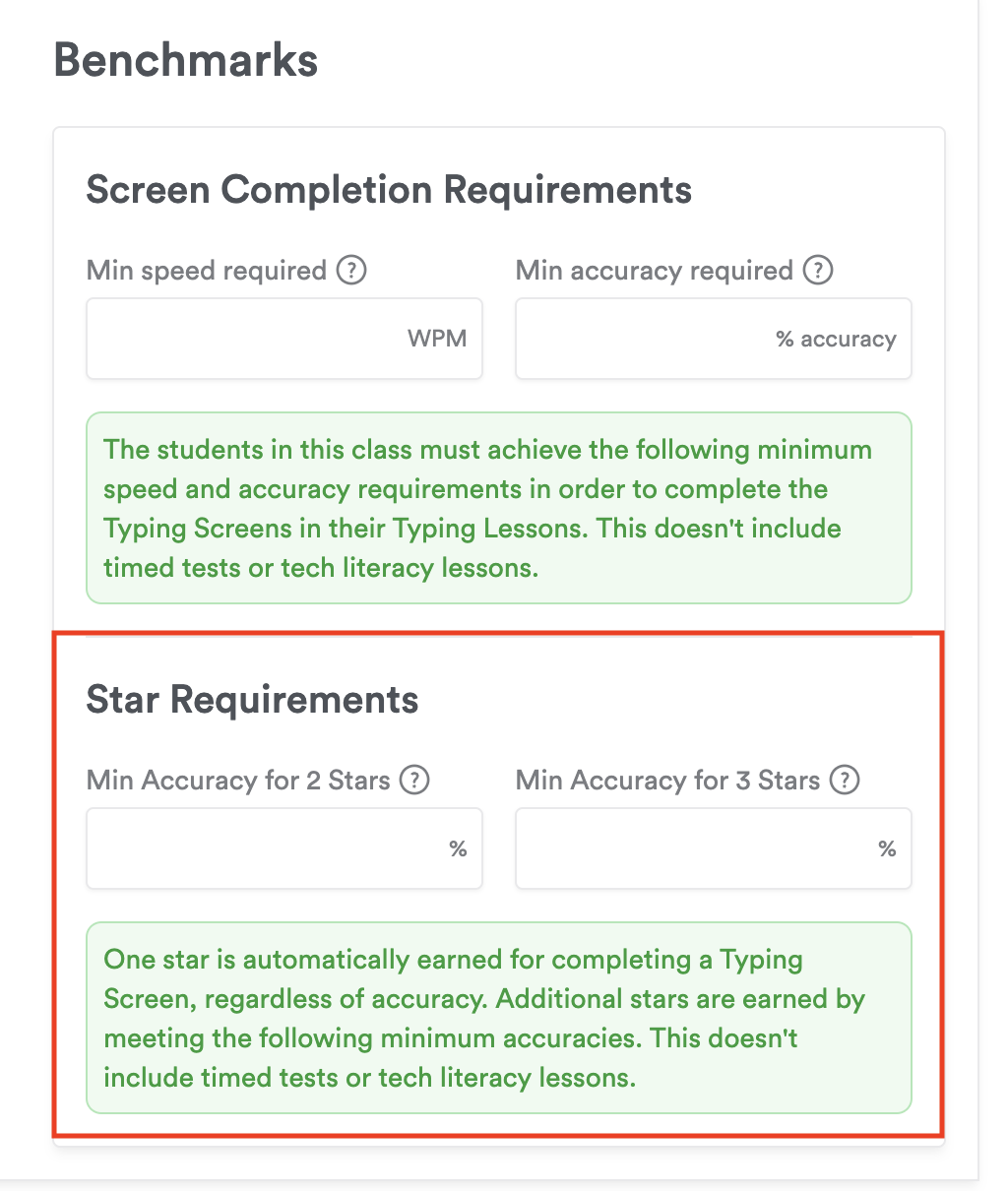Click the % suffix in 2 Stars field

point(458,848)
